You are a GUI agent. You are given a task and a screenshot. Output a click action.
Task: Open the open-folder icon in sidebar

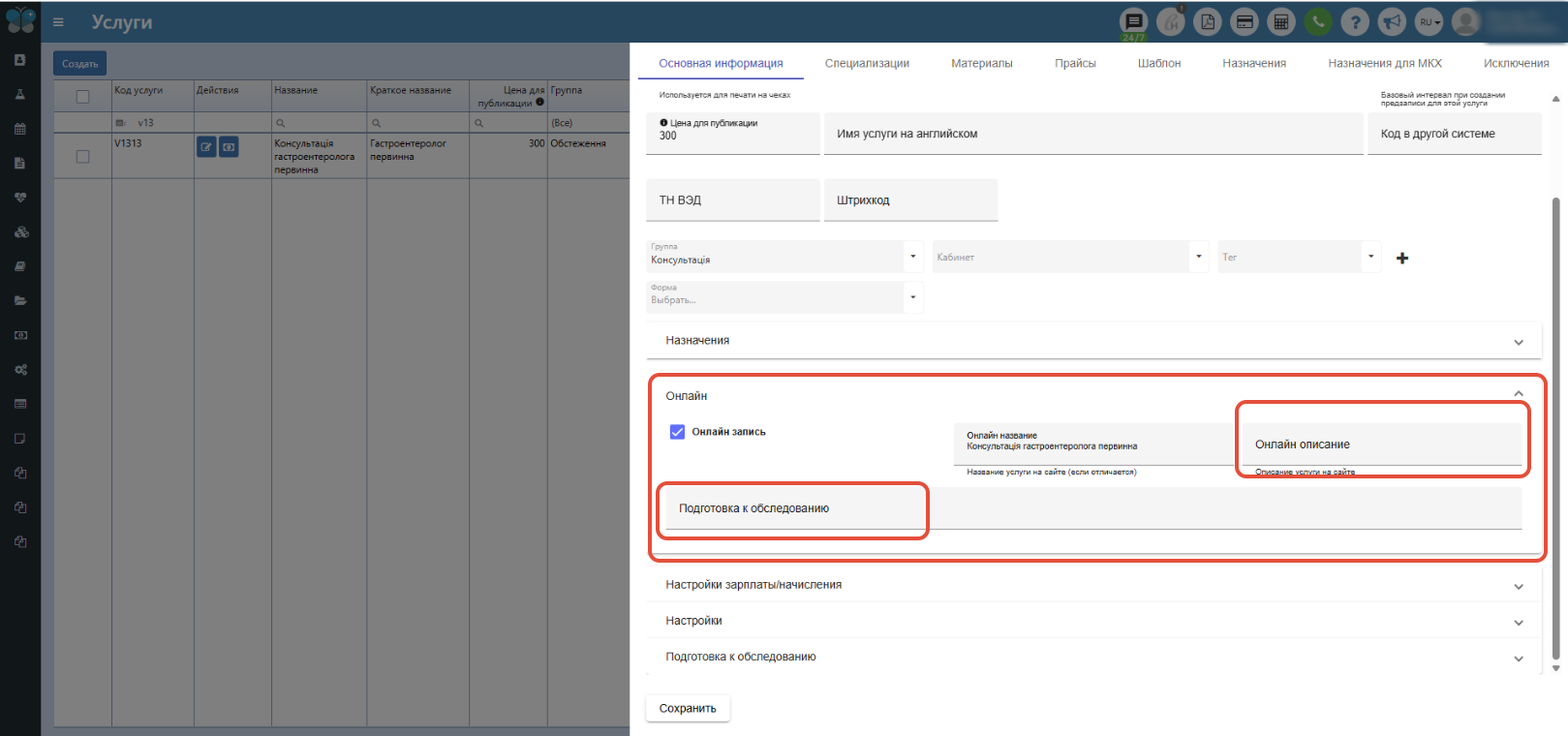(x=20, y=301)
